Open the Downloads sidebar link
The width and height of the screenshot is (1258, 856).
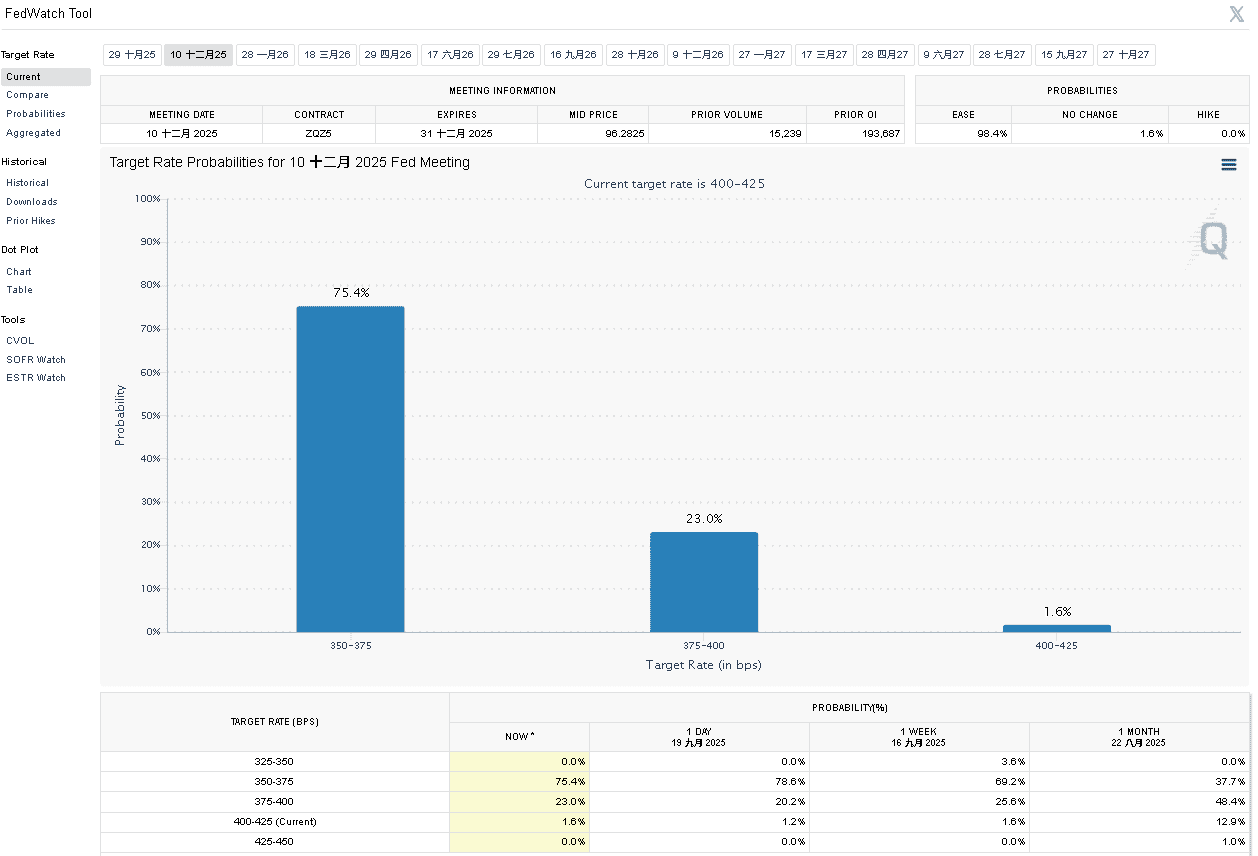pos(31,202)
